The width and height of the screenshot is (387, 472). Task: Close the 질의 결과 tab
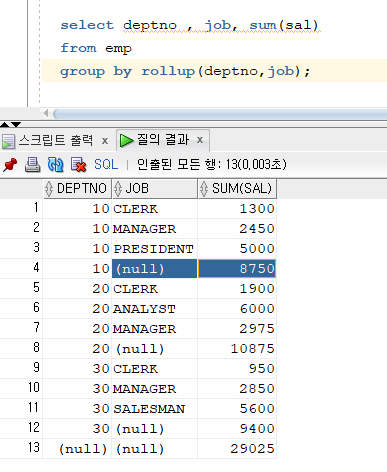200,140
